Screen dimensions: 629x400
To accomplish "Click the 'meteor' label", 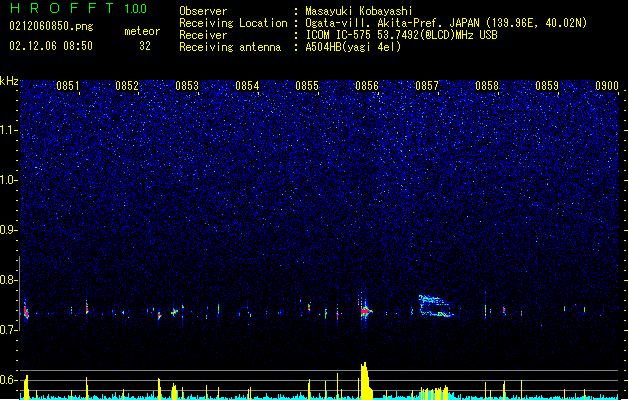I will coord(142,31).
